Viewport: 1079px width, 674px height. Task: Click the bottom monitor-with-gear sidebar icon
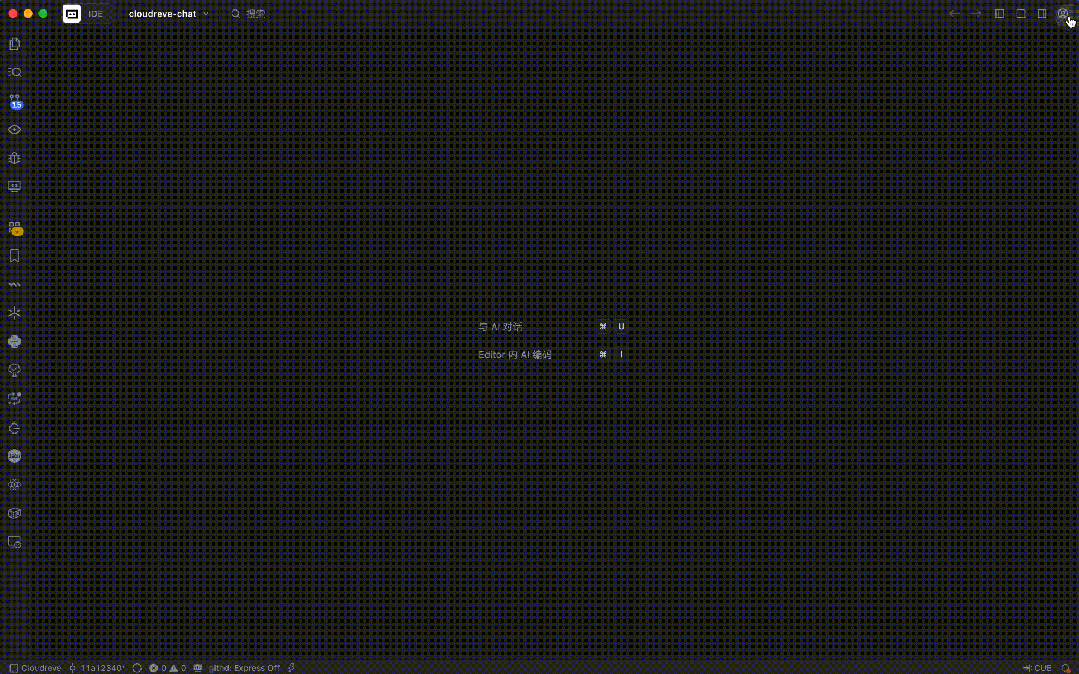pyautogui.click(x=14, y=542)
